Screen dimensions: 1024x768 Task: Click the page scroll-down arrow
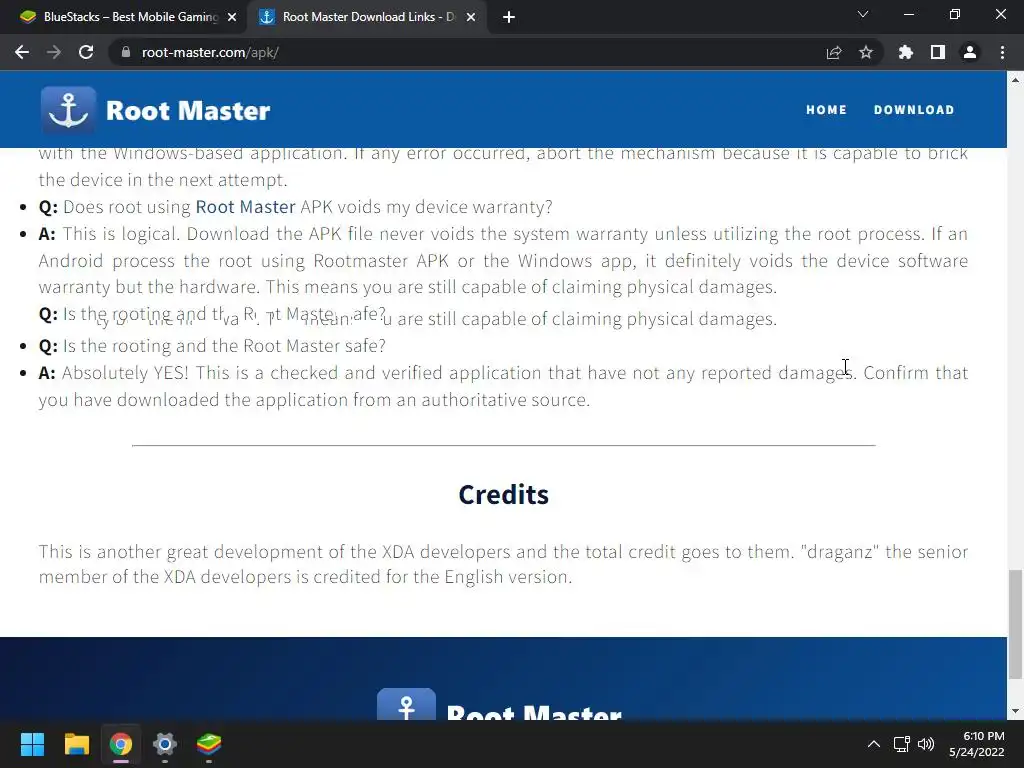[1016, 711]
